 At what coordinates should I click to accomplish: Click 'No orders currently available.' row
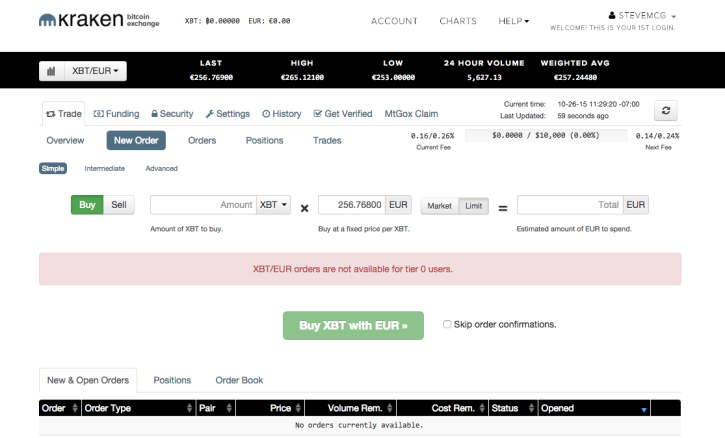[x=360, y=425]
